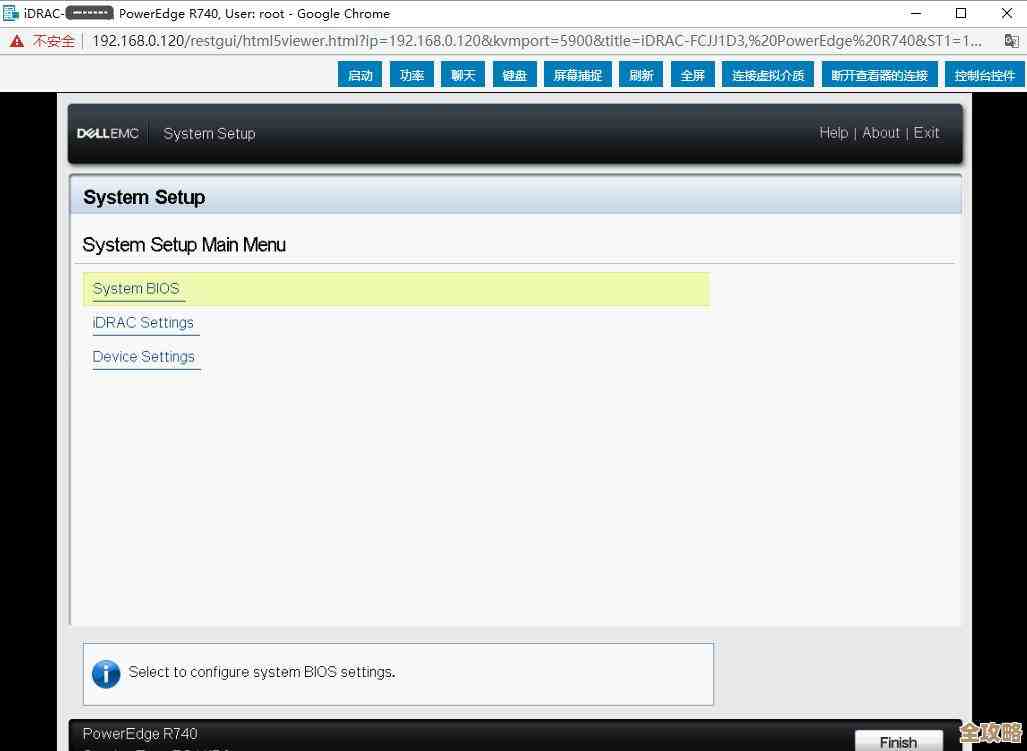Click the translate page icon in address bar
1027x751 pixels.
click(1011, 41)
